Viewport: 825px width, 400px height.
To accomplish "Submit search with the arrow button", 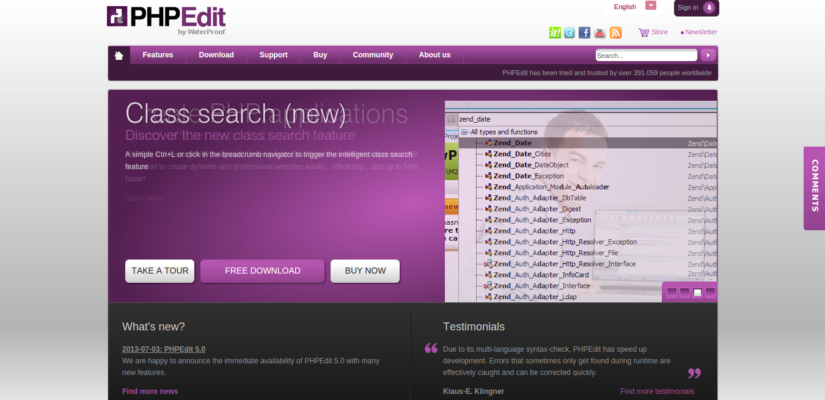I will click(x=708, y=55).
